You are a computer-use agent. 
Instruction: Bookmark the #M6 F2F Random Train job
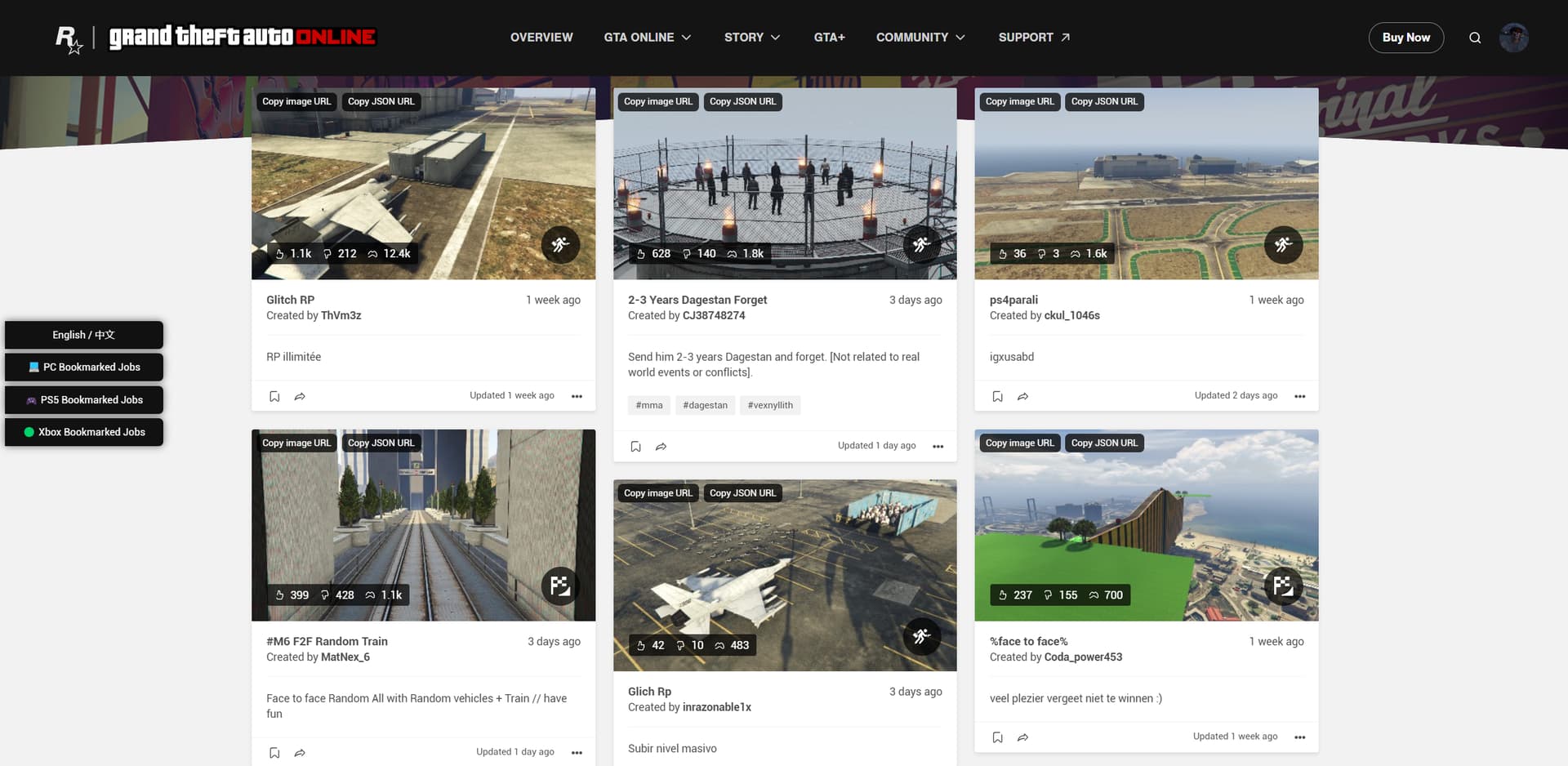coord(274,753)
